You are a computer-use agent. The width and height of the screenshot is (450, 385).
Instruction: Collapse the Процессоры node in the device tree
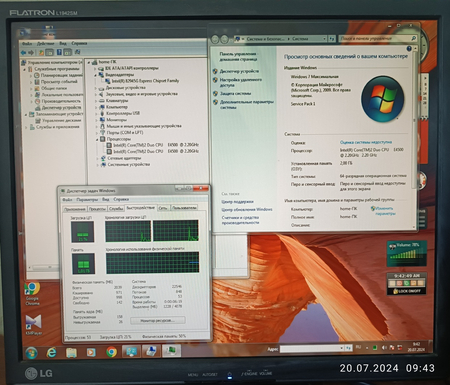click(97, 139)
